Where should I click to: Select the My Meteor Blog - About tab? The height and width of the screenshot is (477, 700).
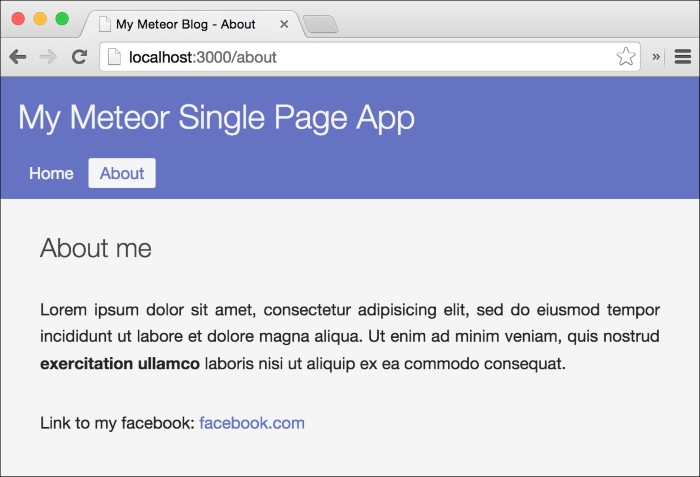pyautogui.click(x=185, y=24)
